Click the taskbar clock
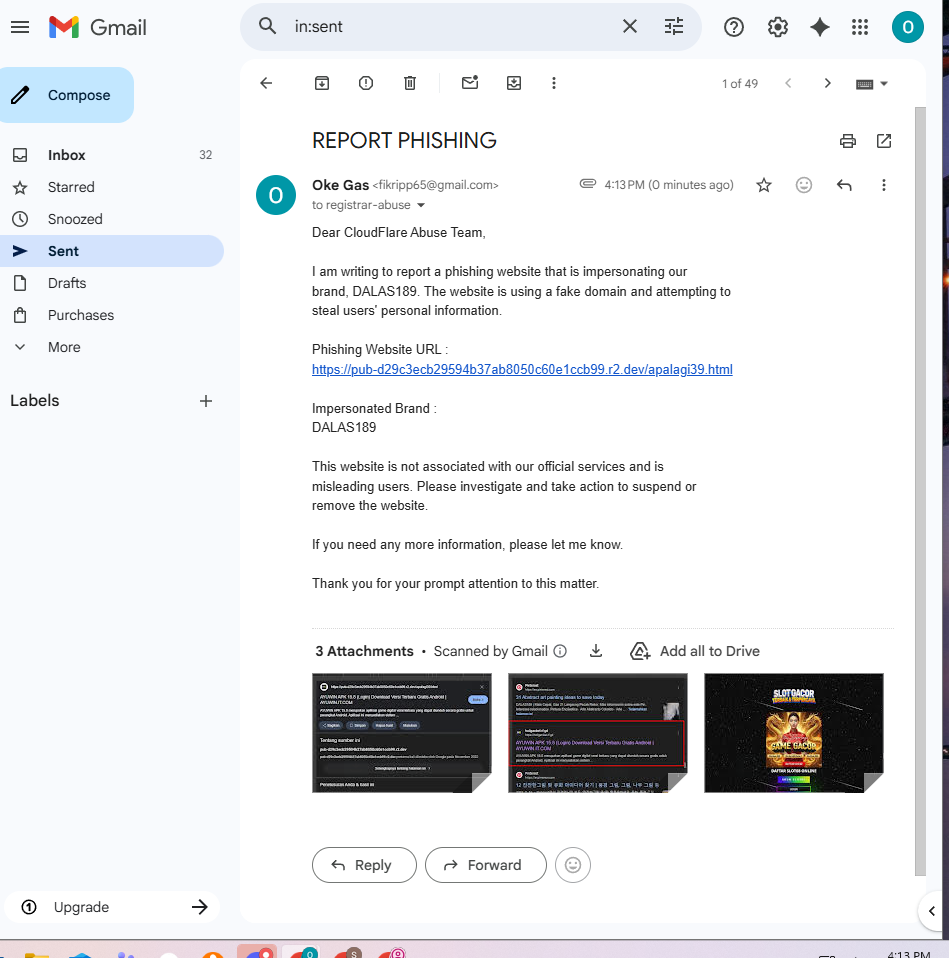 909,953
